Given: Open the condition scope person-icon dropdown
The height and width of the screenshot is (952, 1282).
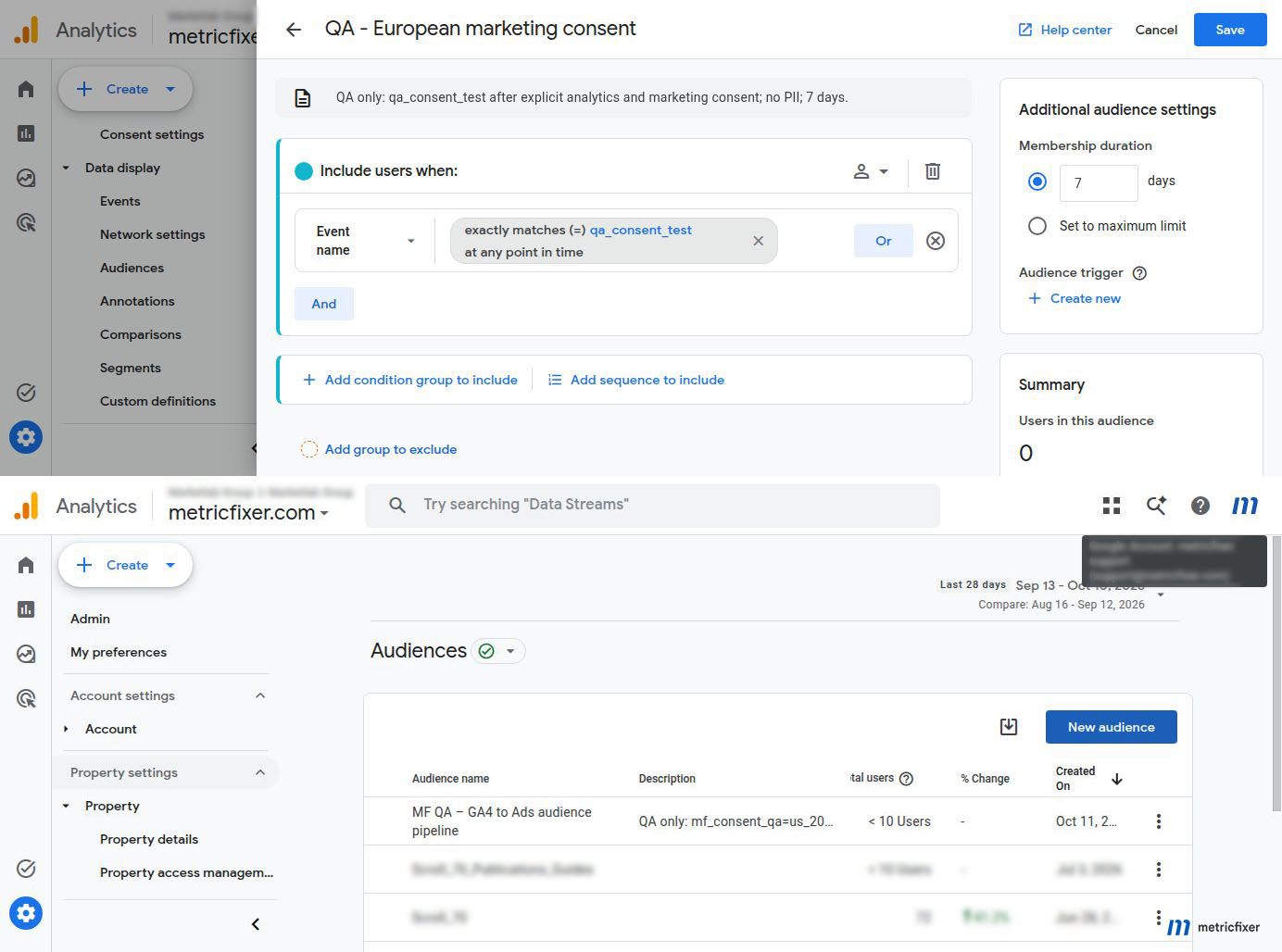Looking at the screenshot, I should [871, 171].
